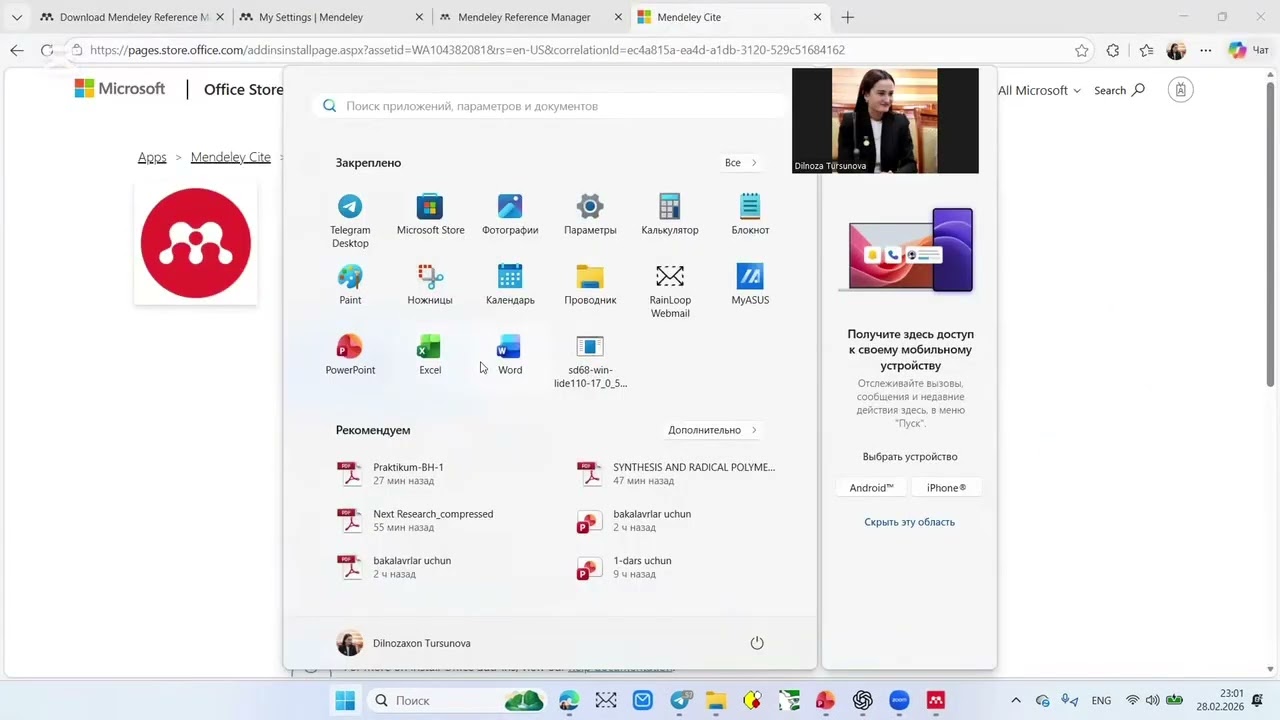Switch to Download Mendeley Reference tab
Image resolution: width=1280 pixels, height=720 pixels.
click(130, 17)
